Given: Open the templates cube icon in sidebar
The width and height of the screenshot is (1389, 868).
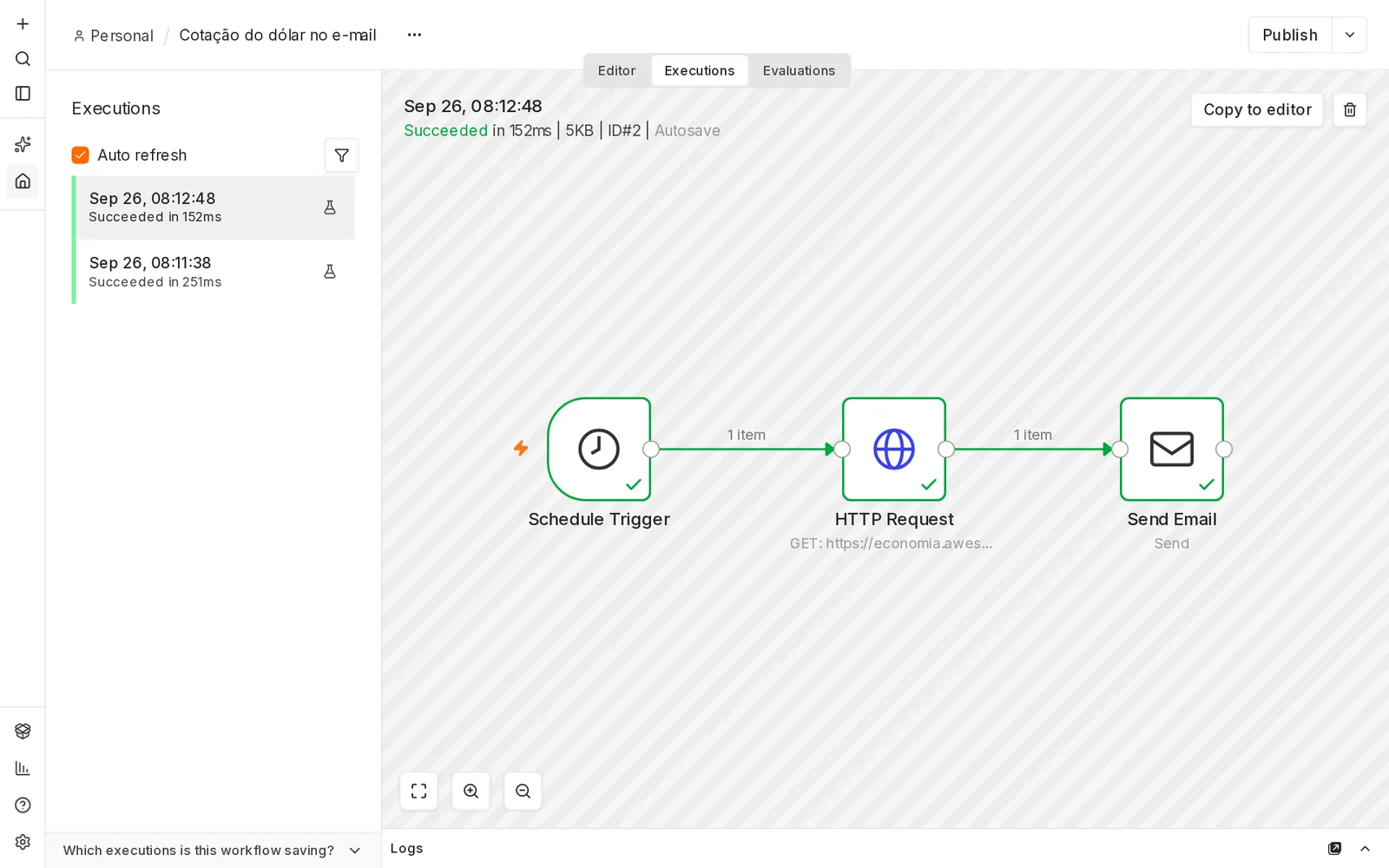Looking at the screenshot, I should click(x=23, y=731).
